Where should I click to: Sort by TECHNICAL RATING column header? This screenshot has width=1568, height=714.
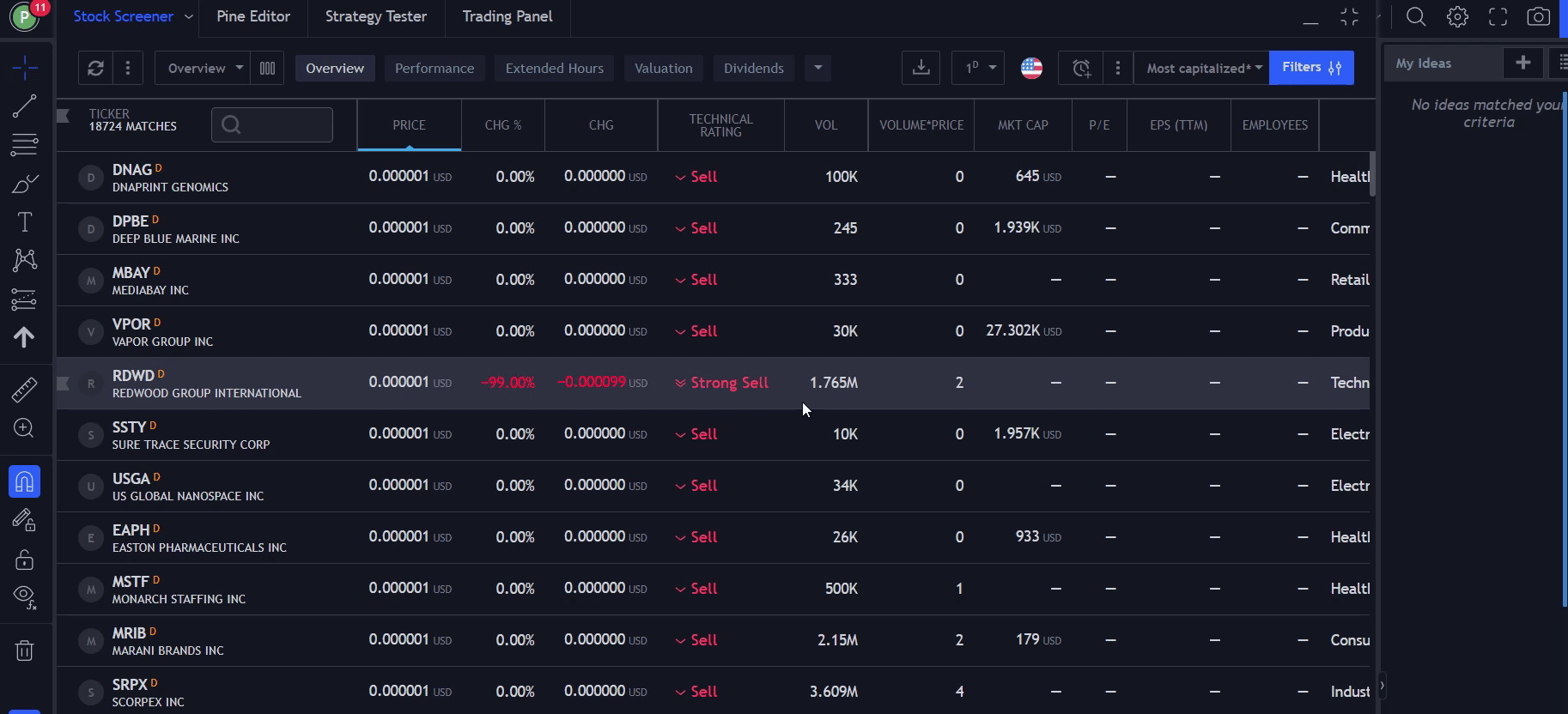click(x=720, y=125)
